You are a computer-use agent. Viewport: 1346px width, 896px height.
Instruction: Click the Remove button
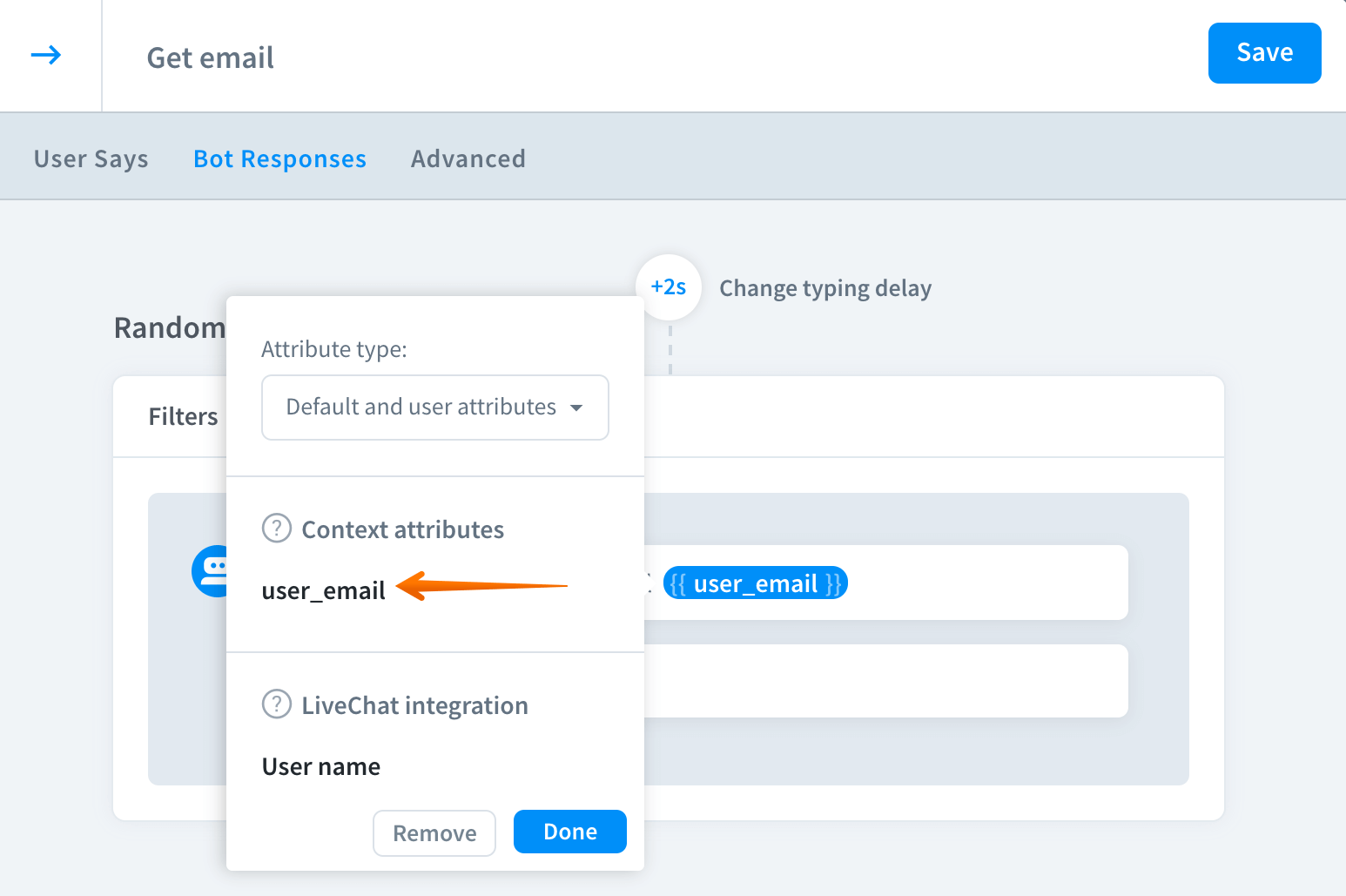click(434, 833)
